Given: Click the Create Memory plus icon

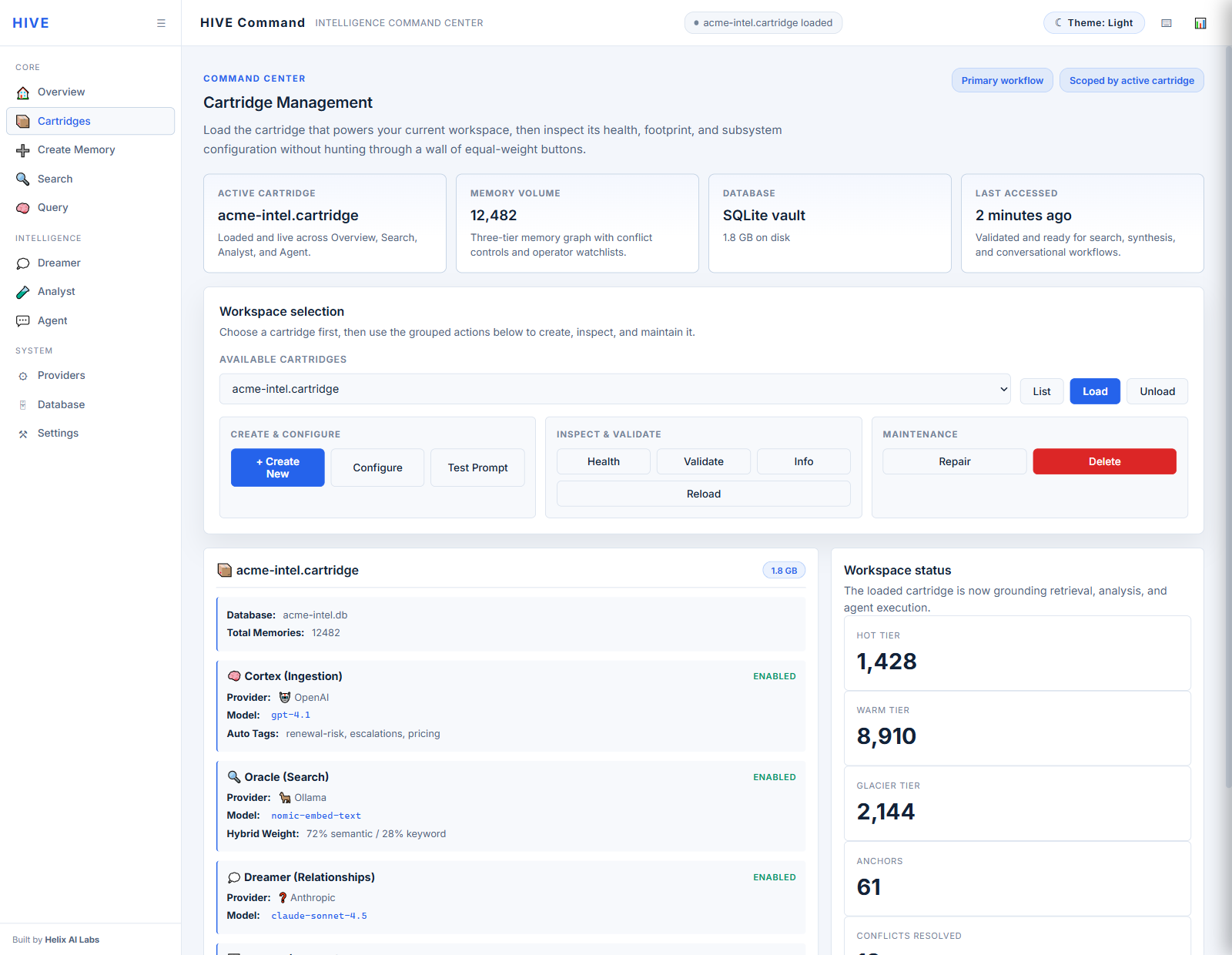Looking at the screenshot, I should [x=23, y=150].
